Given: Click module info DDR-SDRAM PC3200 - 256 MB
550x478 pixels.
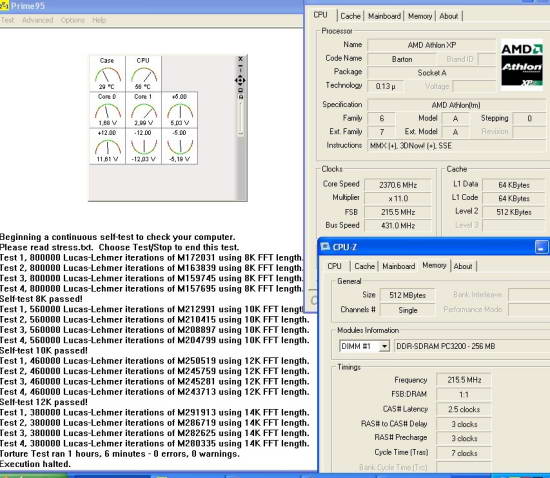Looking at the screenshot, I should [472, 346].
